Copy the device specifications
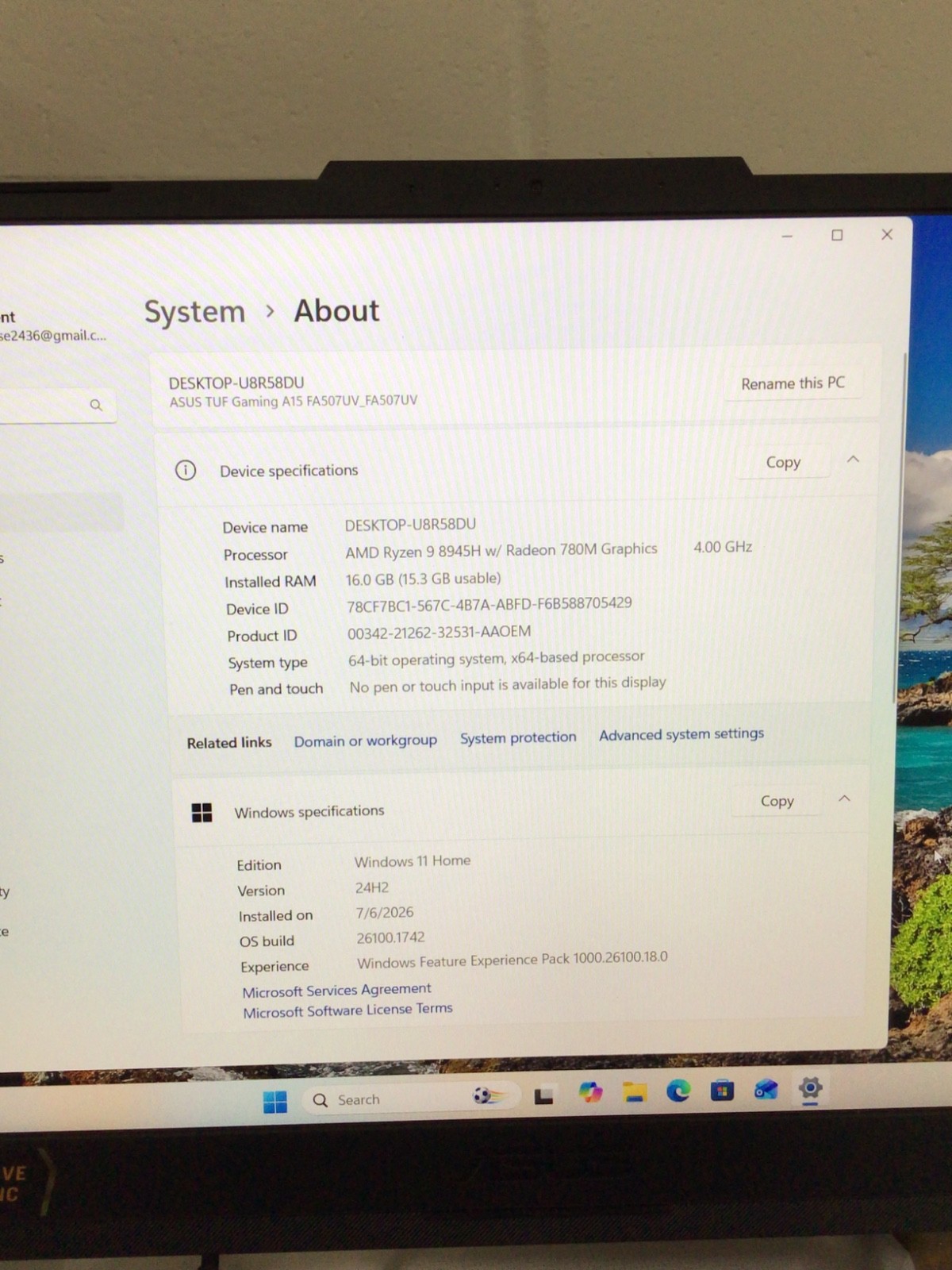This screenshot has width=952, height=1270. pyautogui.click(x=783, y=462)
